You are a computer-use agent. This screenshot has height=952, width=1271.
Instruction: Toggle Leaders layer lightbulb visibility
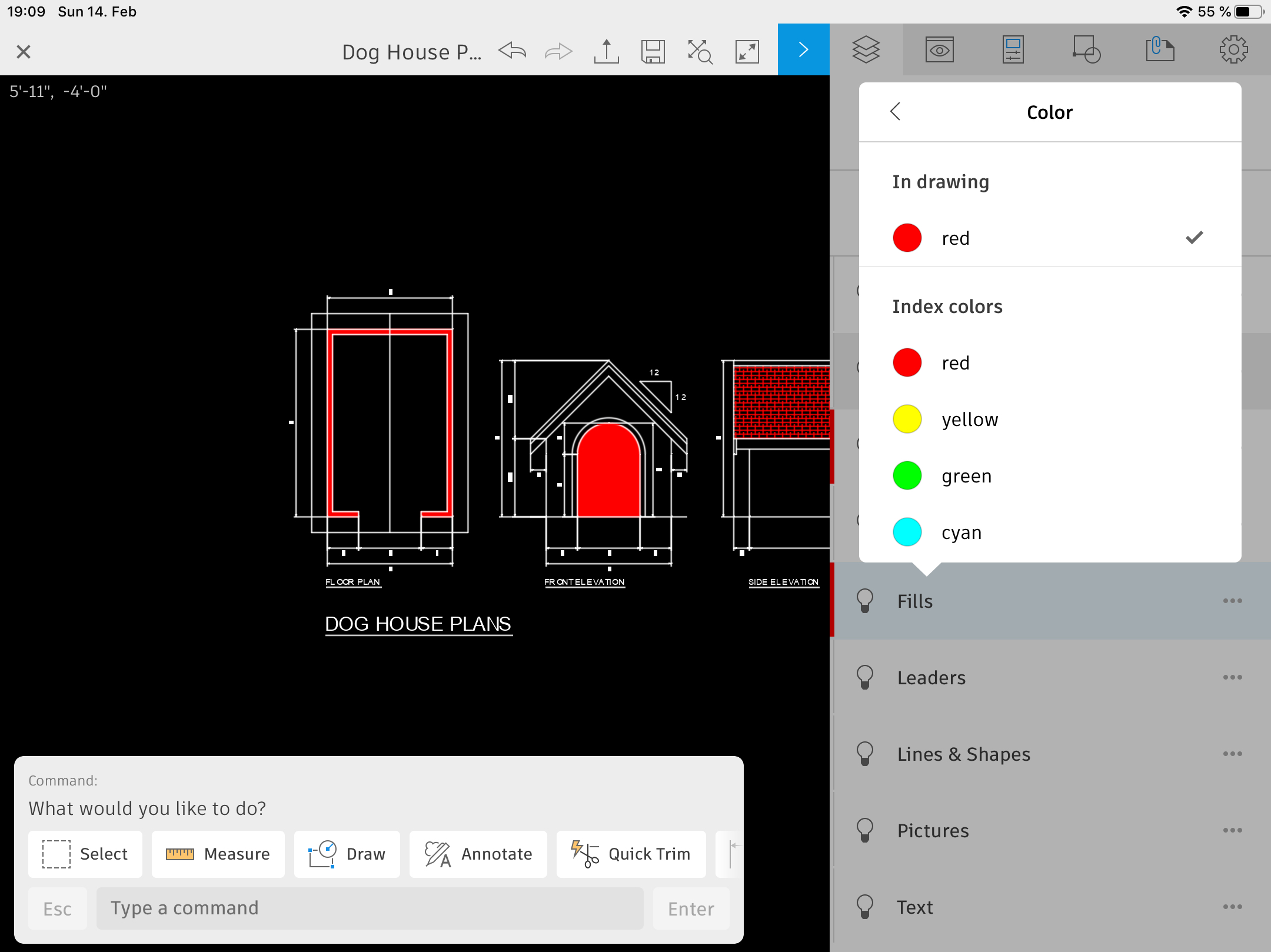coord(865,677)
